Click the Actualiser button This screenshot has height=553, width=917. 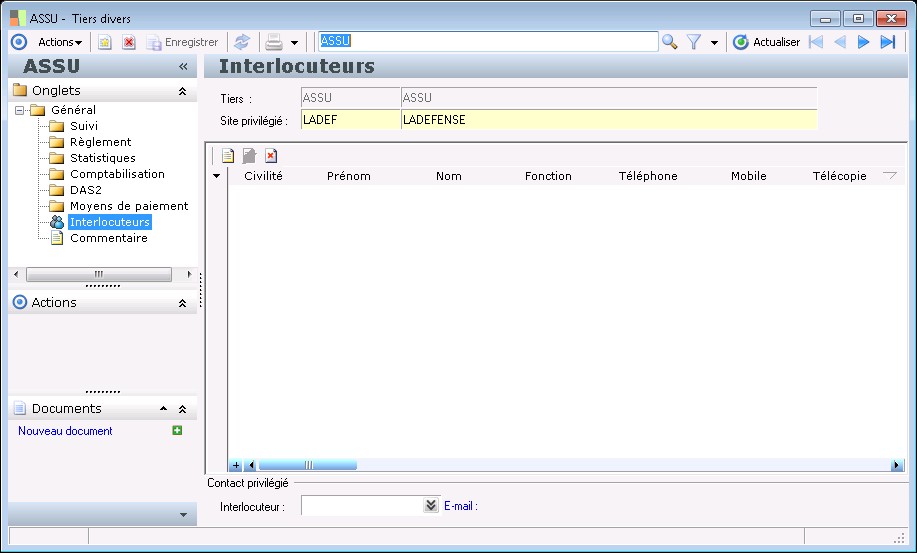click(x=767, y=42)
